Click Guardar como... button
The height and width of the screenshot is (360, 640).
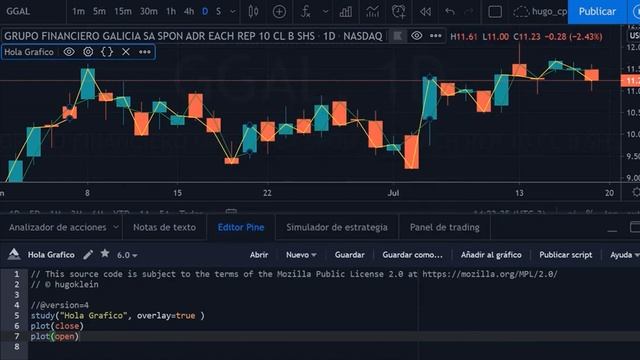click(412, 255)
